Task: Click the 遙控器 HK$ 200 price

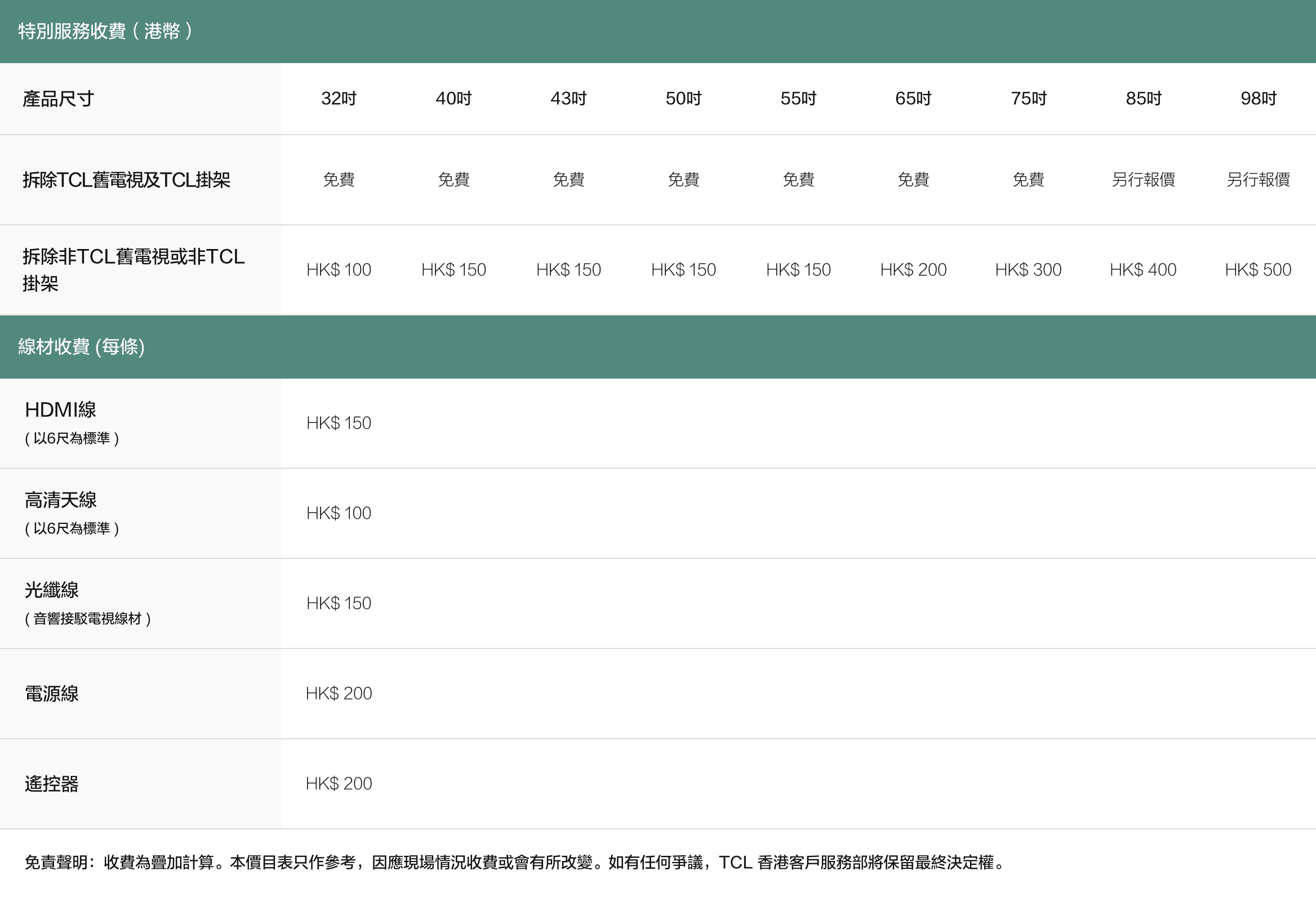Action: [338, 784]
